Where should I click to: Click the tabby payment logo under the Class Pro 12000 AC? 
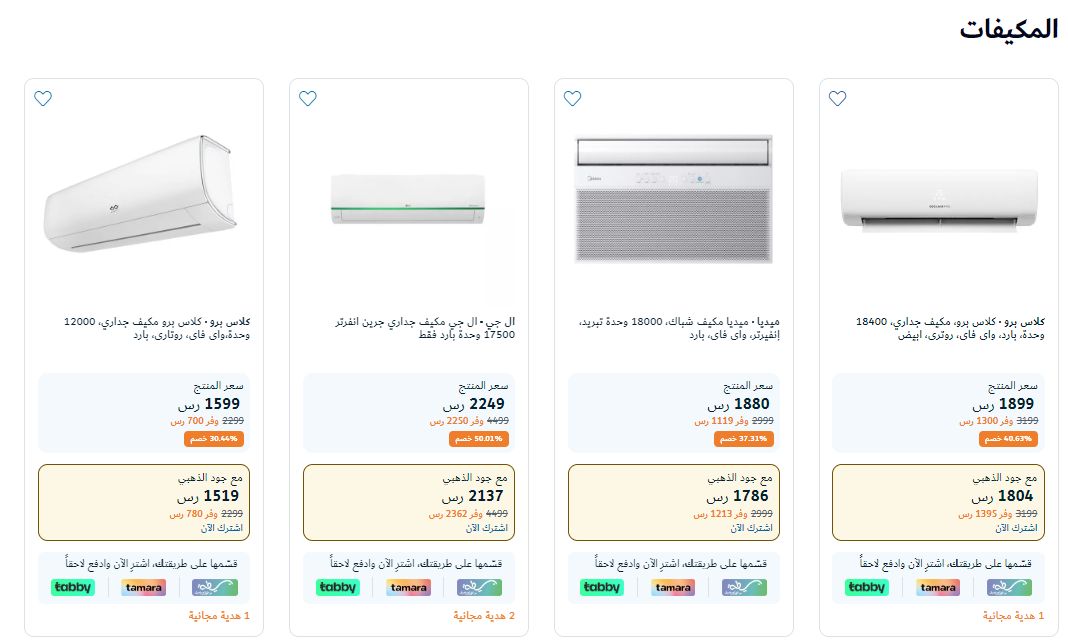click(x=72, y=587)
